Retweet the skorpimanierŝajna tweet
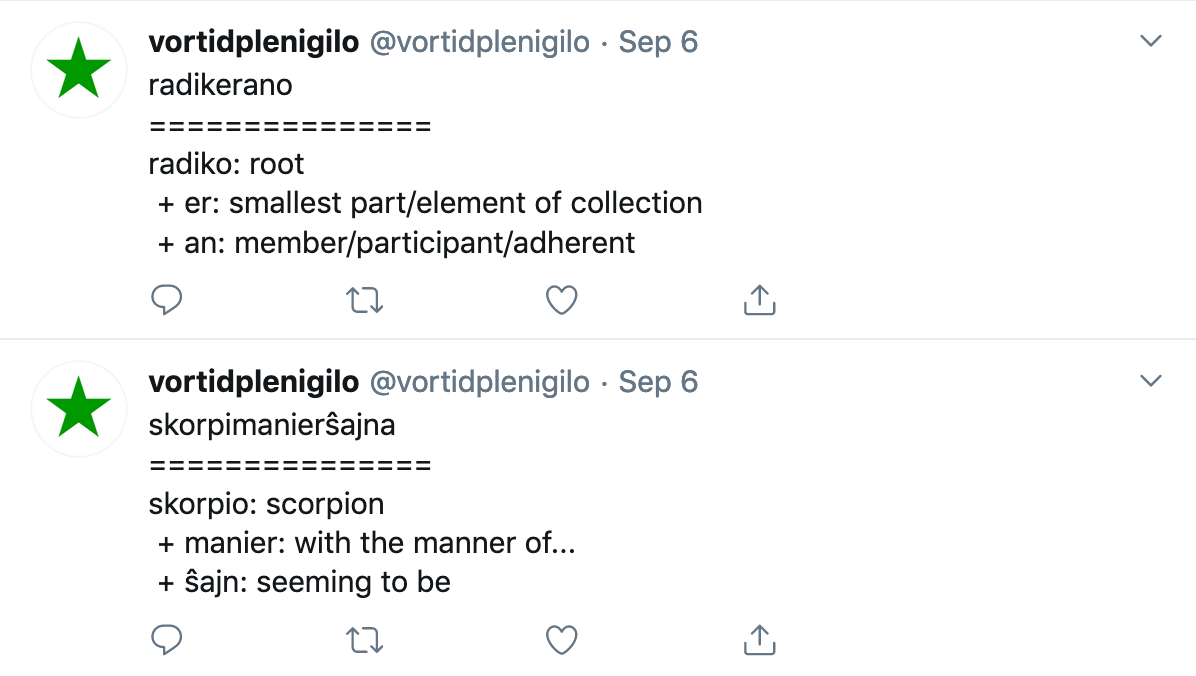This screenshot has width=1196, height=676. tap(365, 639)
